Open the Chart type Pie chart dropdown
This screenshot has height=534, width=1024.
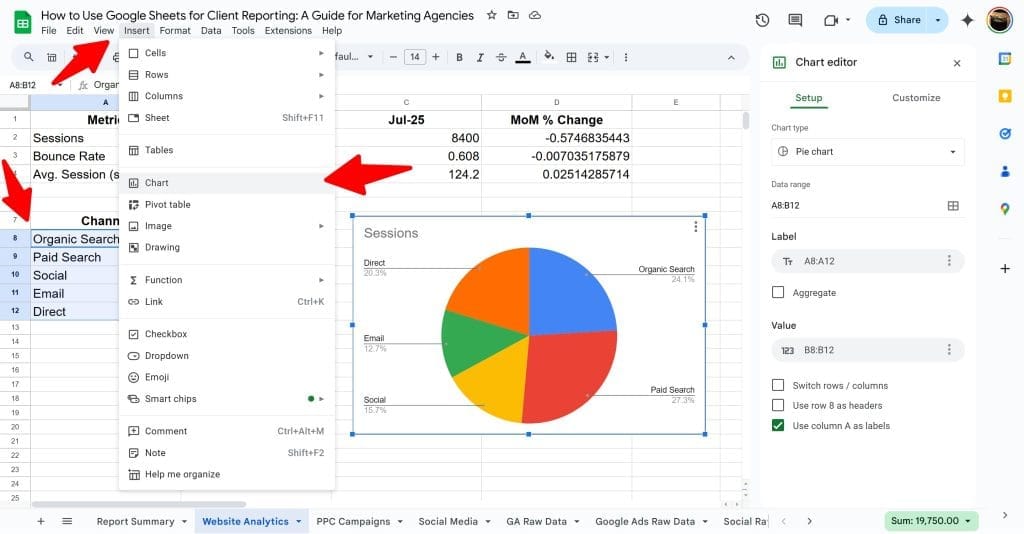pyautogui.click(x=867, y=151)
